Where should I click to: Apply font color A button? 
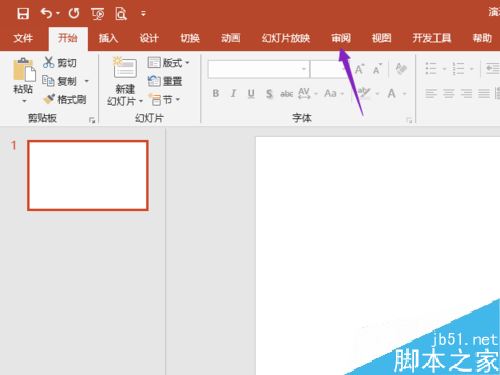392,93
